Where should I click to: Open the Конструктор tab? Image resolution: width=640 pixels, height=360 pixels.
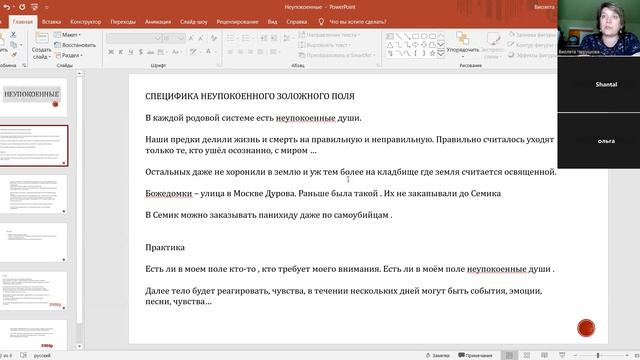tap(86, 22)
